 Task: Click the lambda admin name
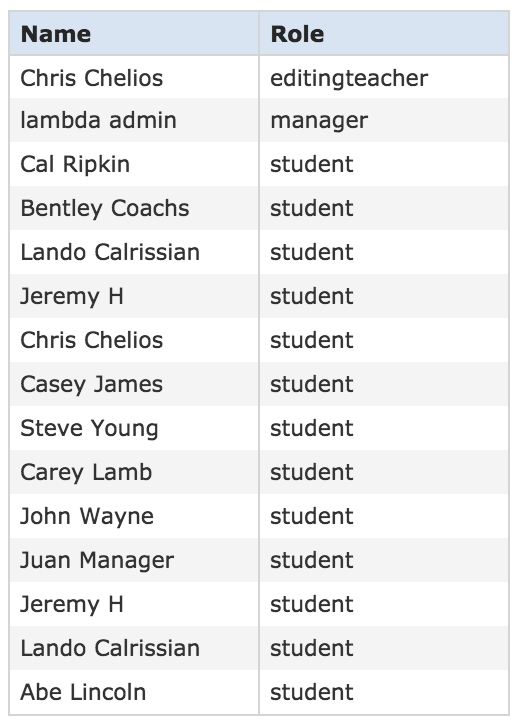tap(98, 120)
